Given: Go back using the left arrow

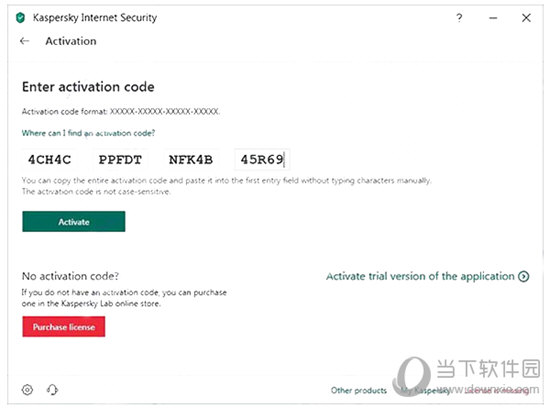Looking at the screenshot, I should pos(25,41).
